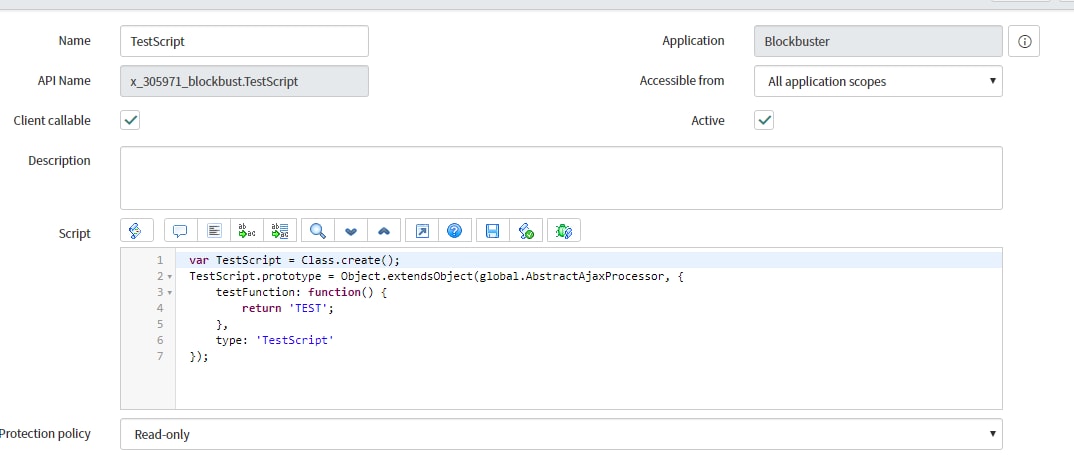Click the comment toggle speech bubble icon
This screenshot has height=462, width=1074.
181,231
